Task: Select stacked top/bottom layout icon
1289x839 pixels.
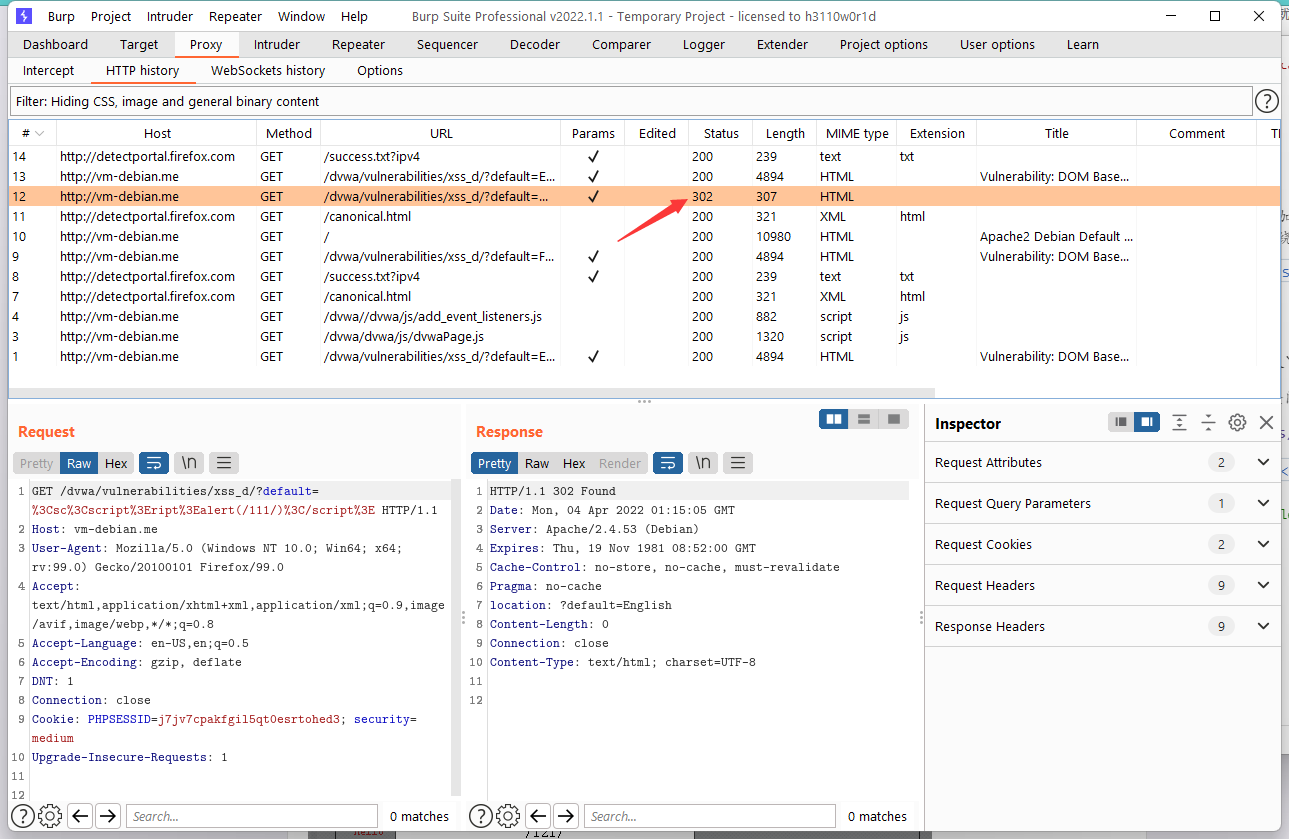Action: tap(864, 419)
